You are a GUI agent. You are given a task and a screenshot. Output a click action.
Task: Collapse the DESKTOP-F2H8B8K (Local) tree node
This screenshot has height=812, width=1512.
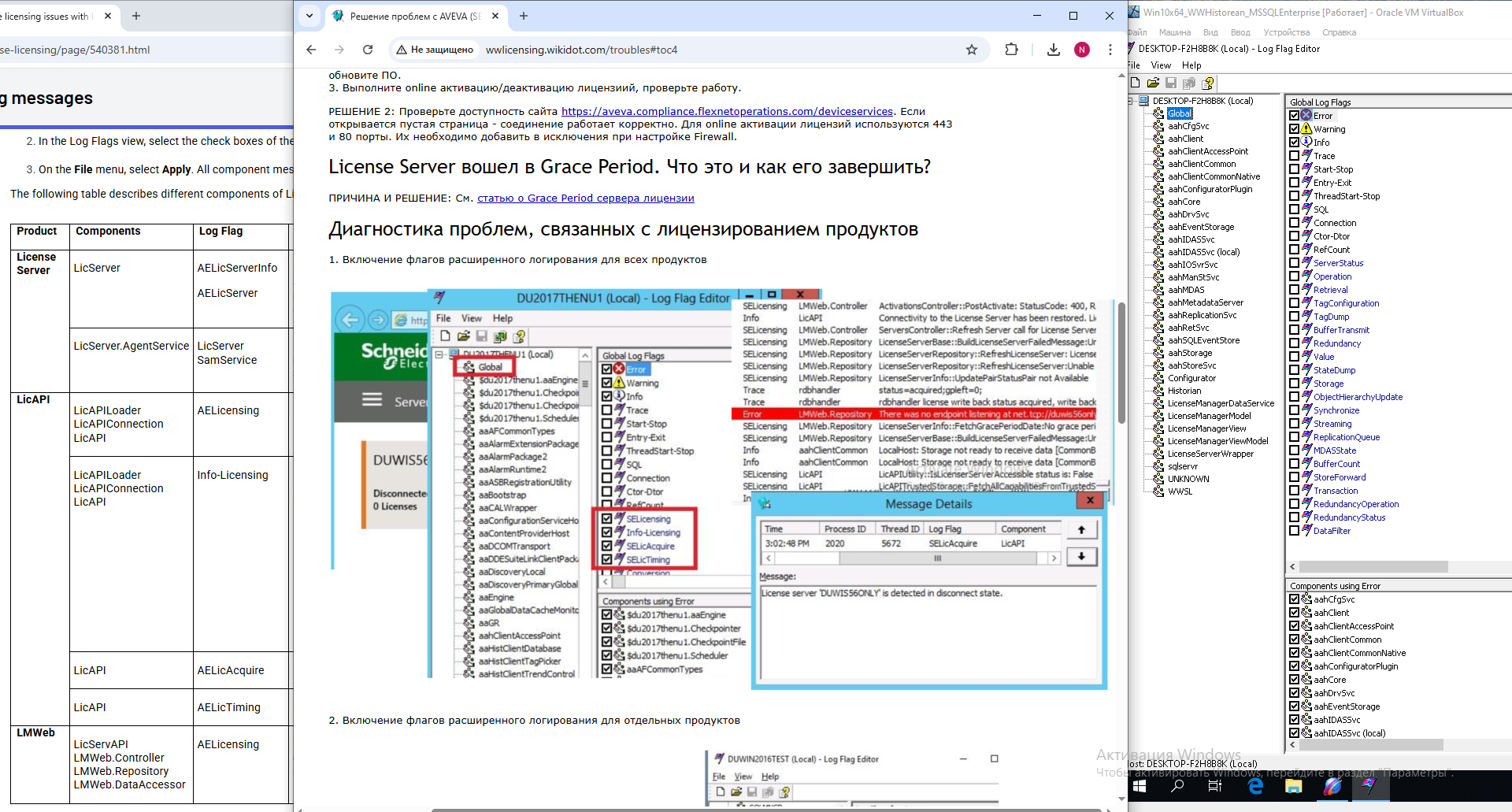coord(1131,101)
